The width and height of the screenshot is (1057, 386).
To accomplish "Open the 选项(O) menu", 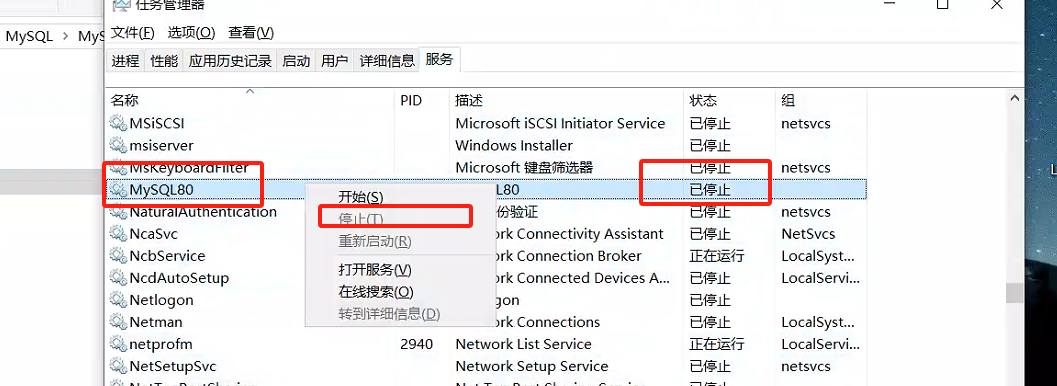I will pyautogui.click(x=191, y=32).
